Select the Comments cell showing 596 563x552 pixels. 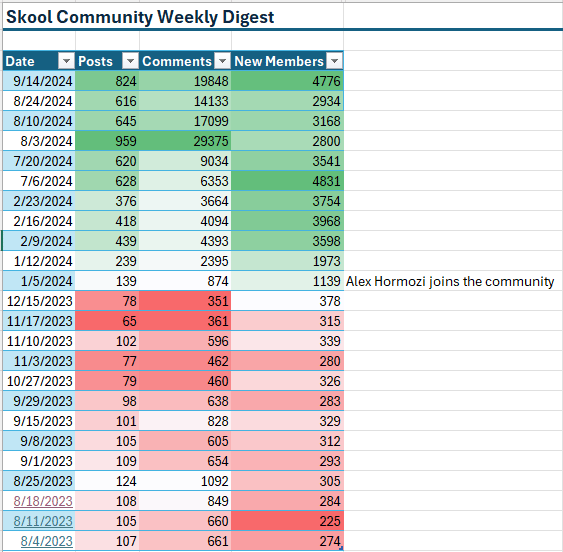(185, 341)
